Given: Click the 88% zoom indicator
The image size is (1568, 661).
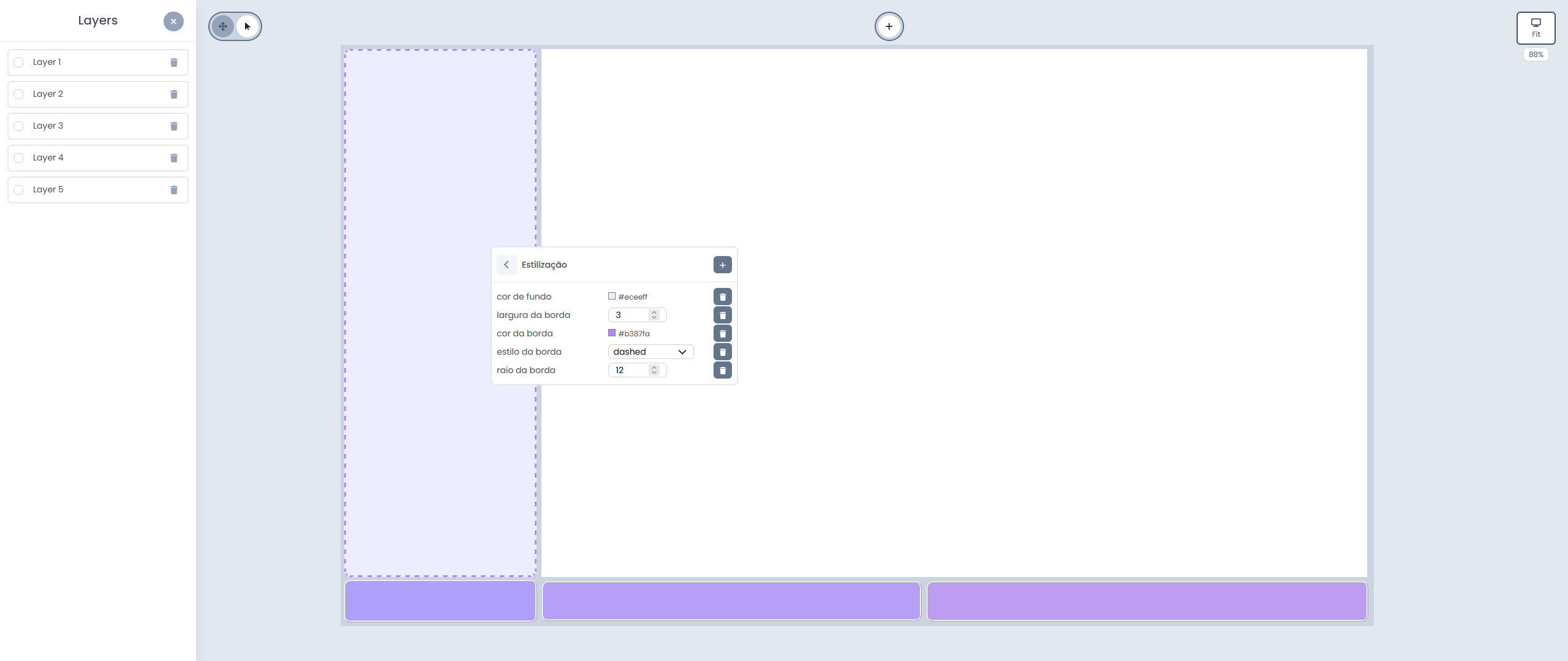Looking at the screenshot, I should (1536, 55).
